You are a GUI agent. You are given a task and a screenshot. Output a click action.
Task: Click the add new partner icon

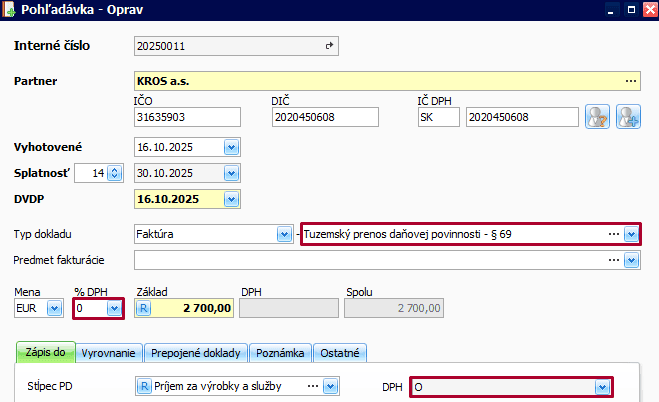coord(627,117)
